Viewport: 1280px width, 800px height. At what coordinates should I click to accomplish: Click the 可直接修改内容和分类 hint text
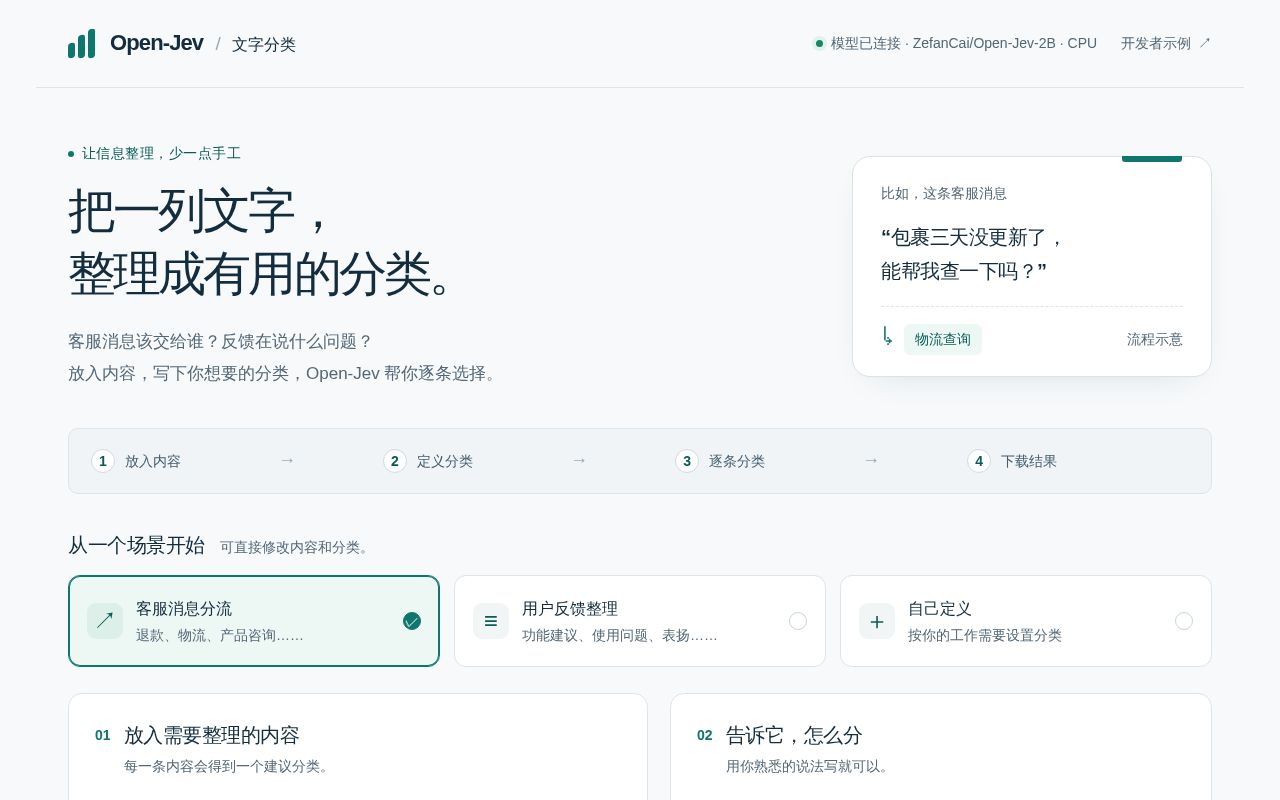coord(297,547)
